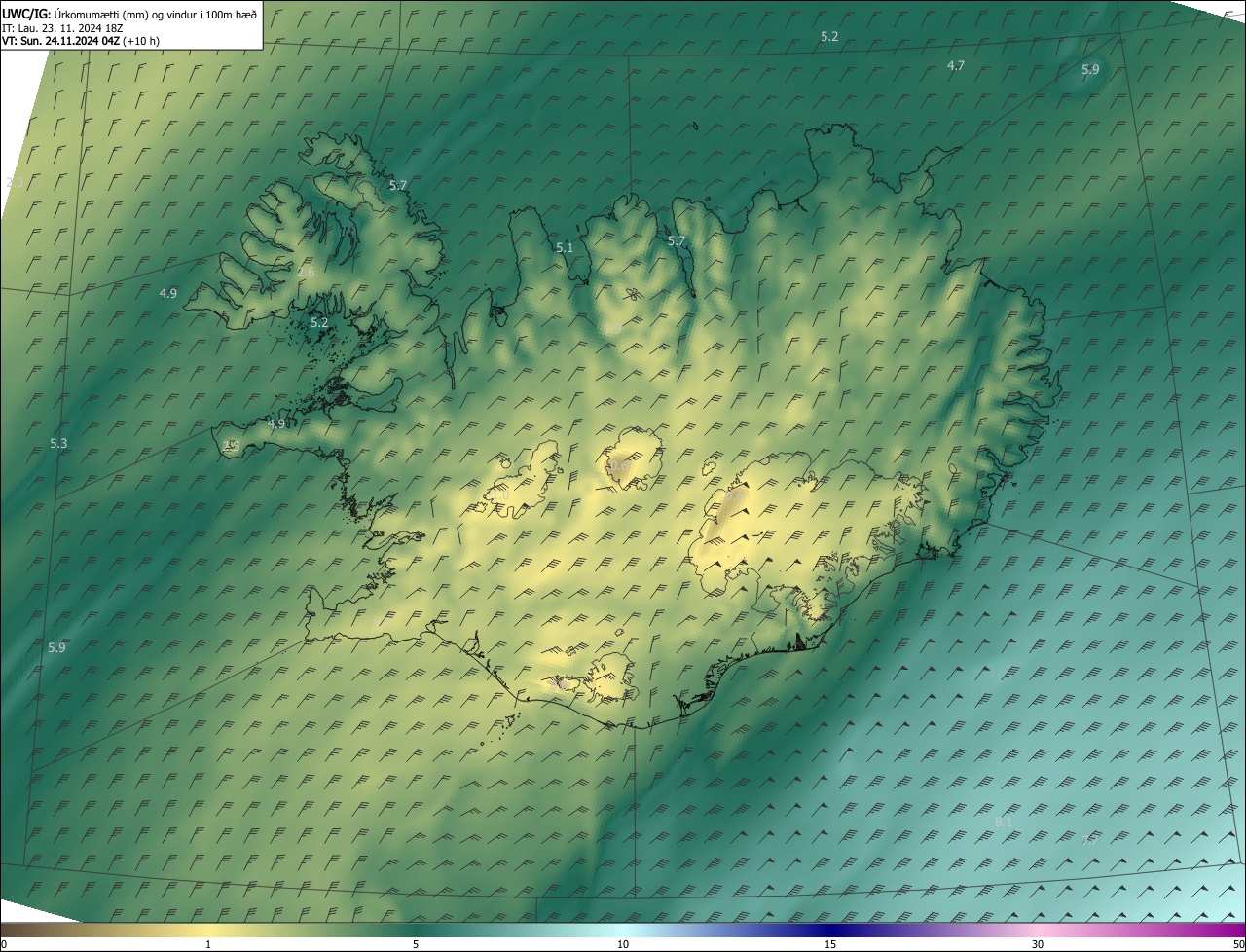This screenshot has height=952, width=1246.
Task: Click the colorbar tick label 5
Action: (416, 944)
